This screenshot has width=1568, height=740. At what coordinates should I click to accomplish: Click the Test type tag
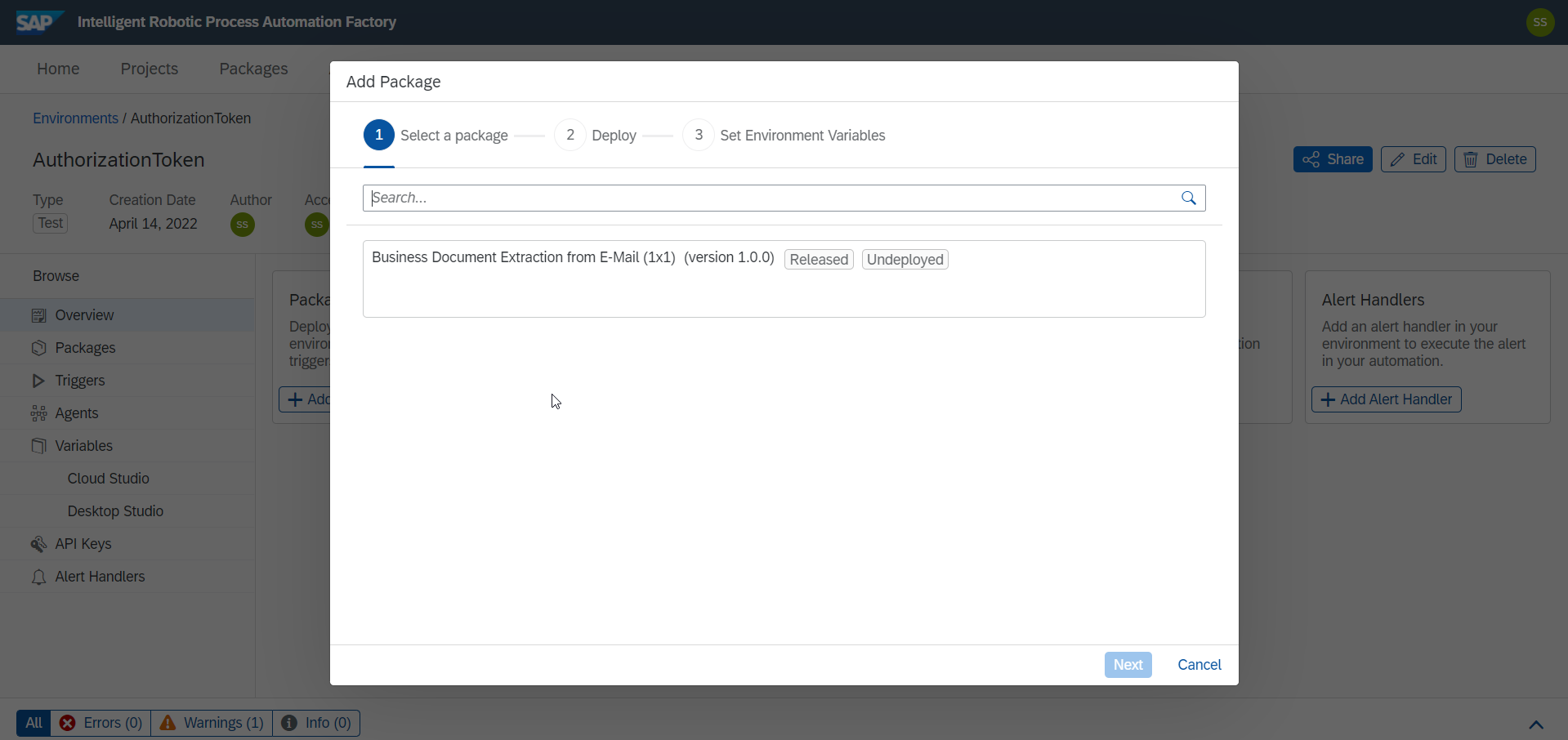pyautogui.click(x=50, y=223)
